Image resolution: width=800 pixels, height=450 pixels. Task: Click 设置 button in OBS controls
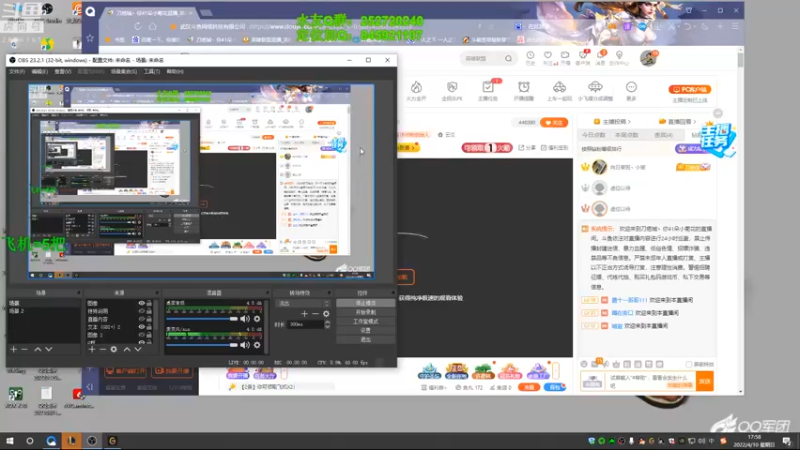(x=365, y=331)
